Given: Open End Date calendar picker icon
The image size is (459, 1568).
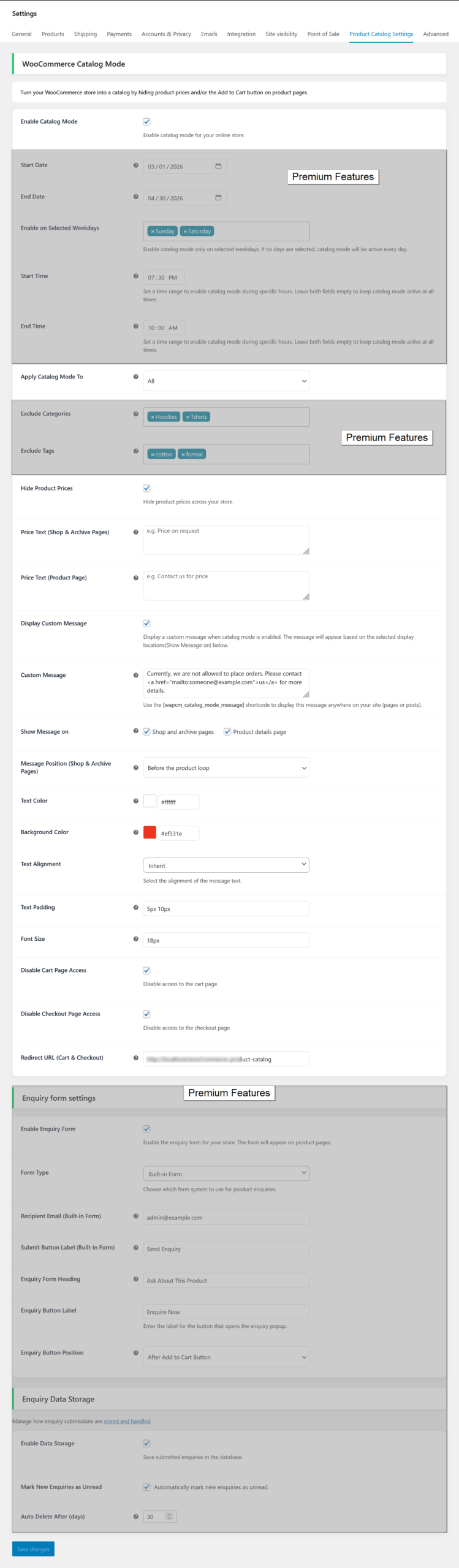Looking at the screenshot, I should pyautogui.click(x=218, y=198).
